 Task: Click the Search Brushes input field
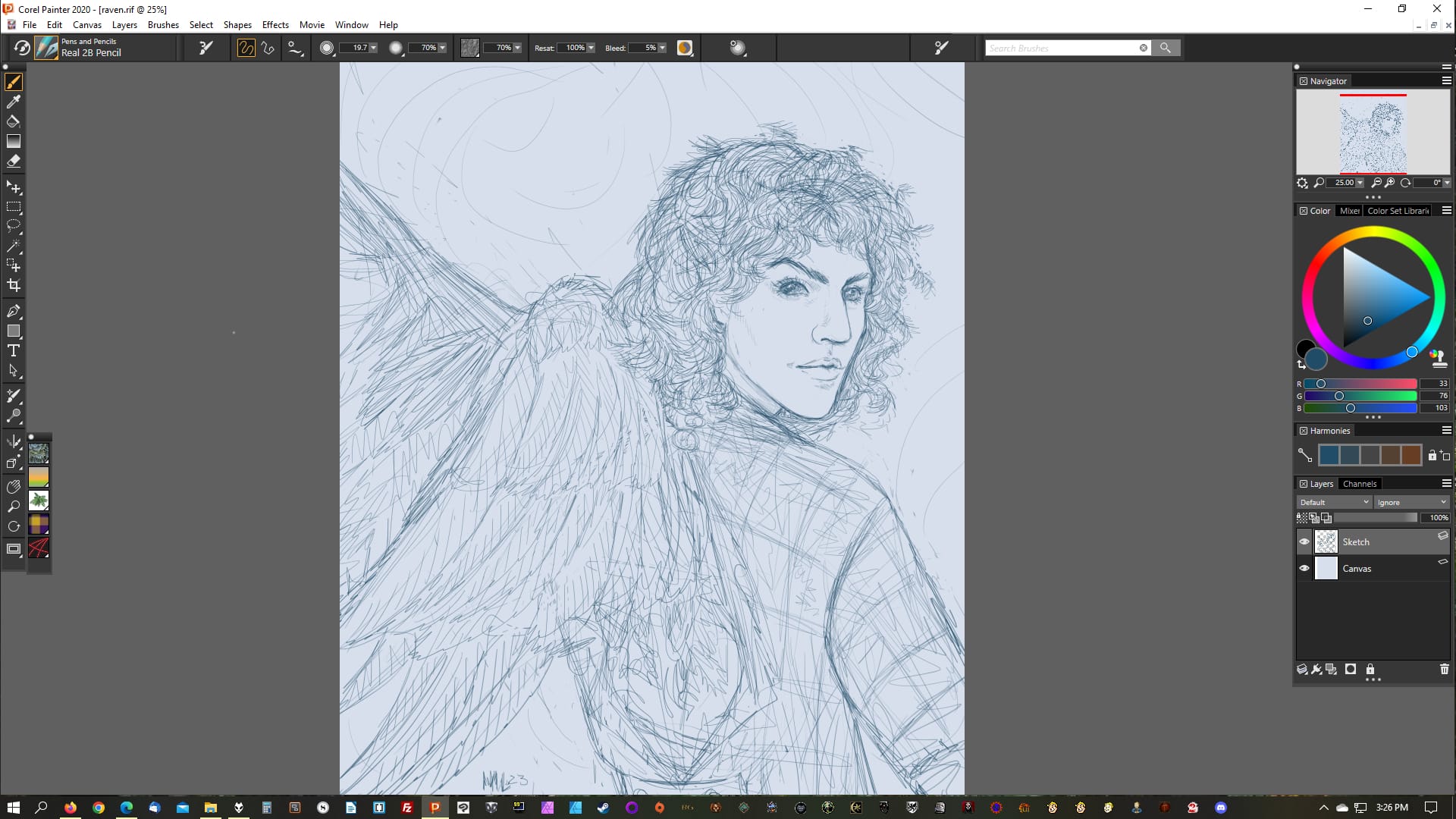click(x=1062, y=48)
